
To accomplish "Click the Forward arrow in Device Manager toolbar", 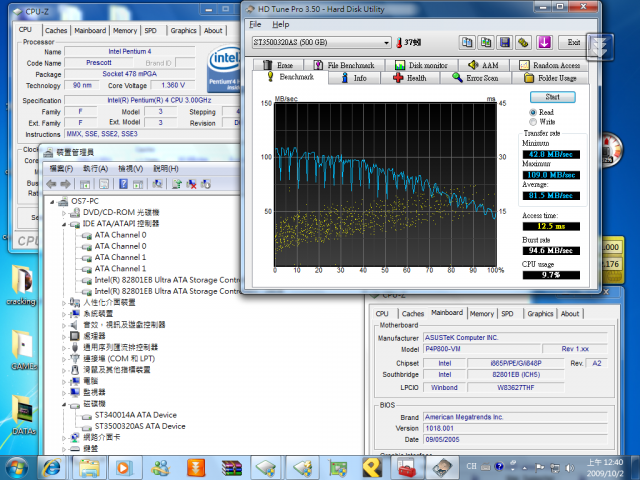I will click(x=65, y=184).
